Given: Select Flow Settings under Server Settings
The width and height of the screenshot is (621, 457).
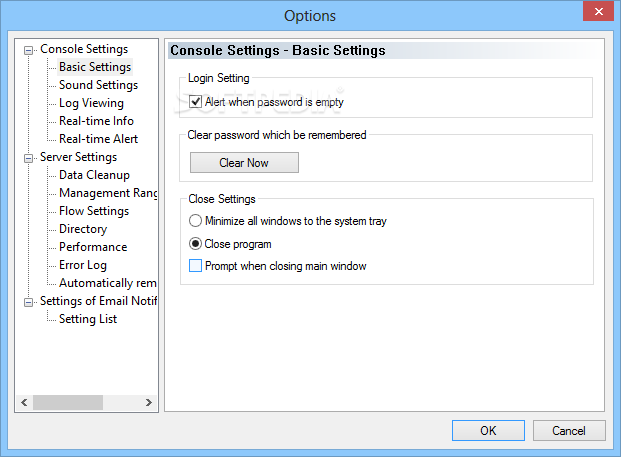Looking at the screenshot, I should click(x=94, y=211).
